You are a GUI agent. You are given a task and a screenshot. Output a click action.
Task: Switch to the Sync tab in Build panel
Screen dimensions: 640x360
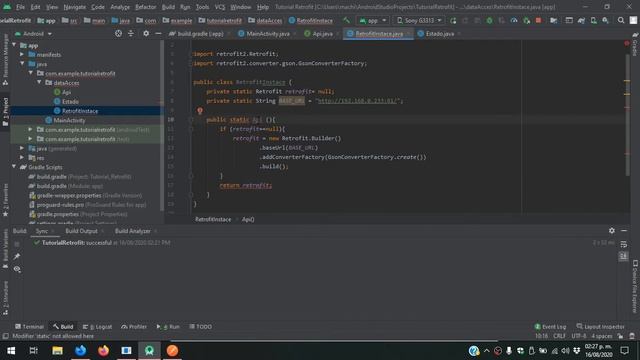click(x=42, y=231)
